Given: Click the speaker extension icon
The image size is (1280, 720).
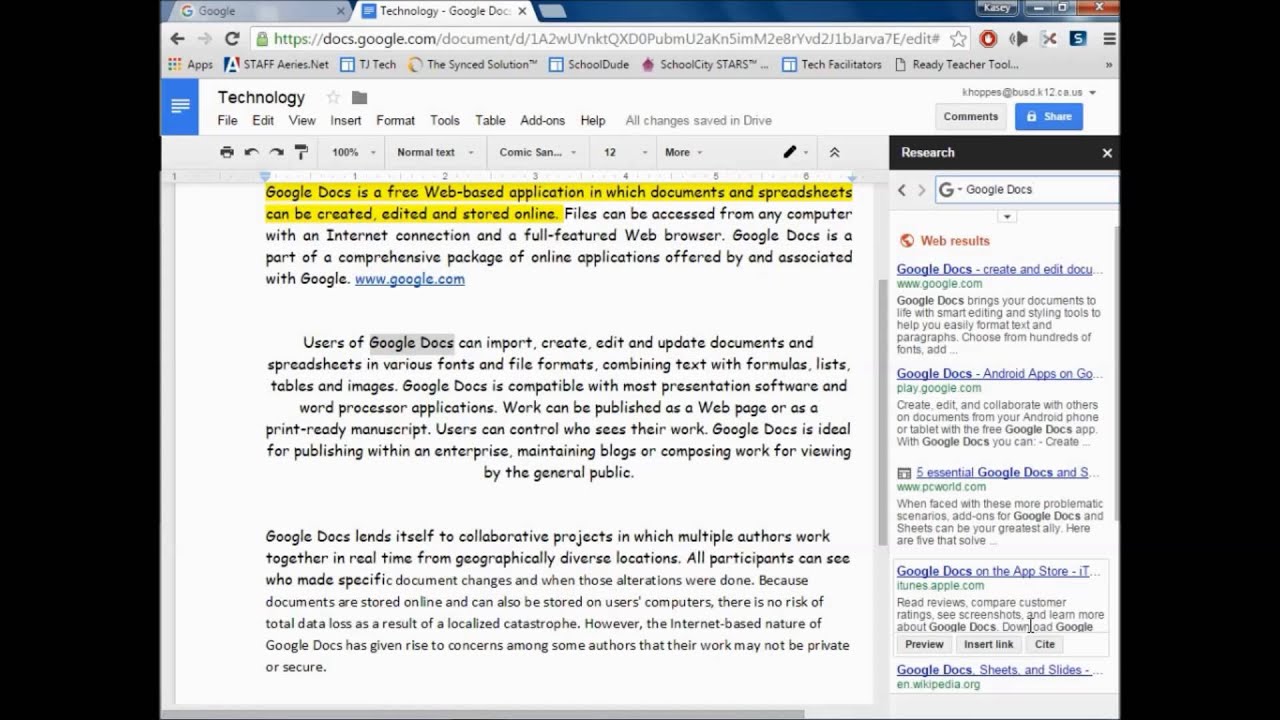Looking at the screenshot, I should [1018, 39].
